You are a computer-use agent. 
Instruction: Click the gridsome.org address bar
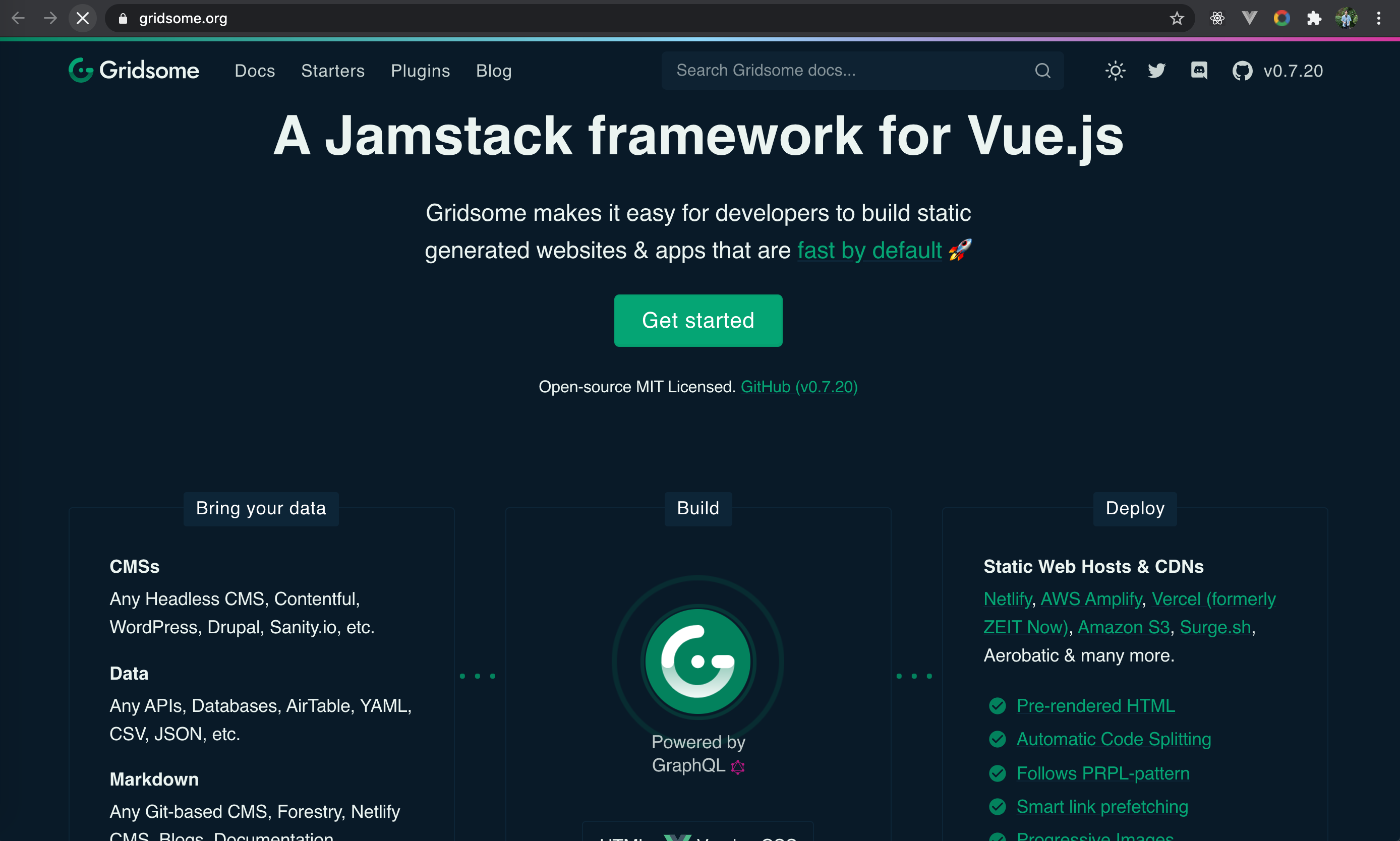567,19
